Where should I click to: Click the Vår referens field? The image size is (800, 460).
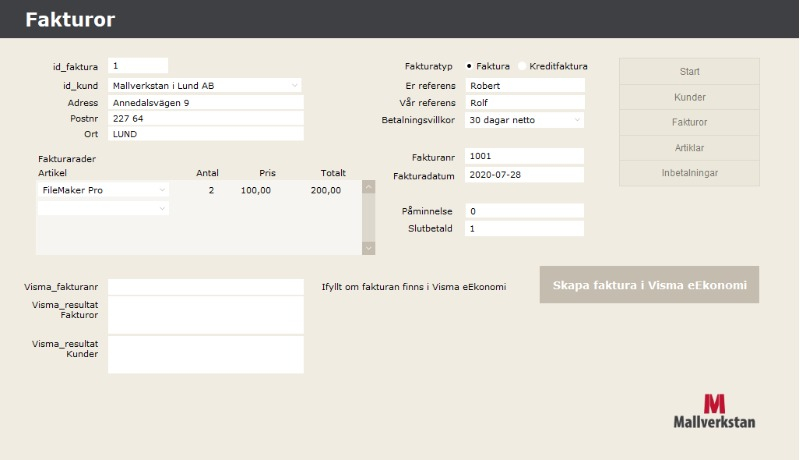point(525,103)
